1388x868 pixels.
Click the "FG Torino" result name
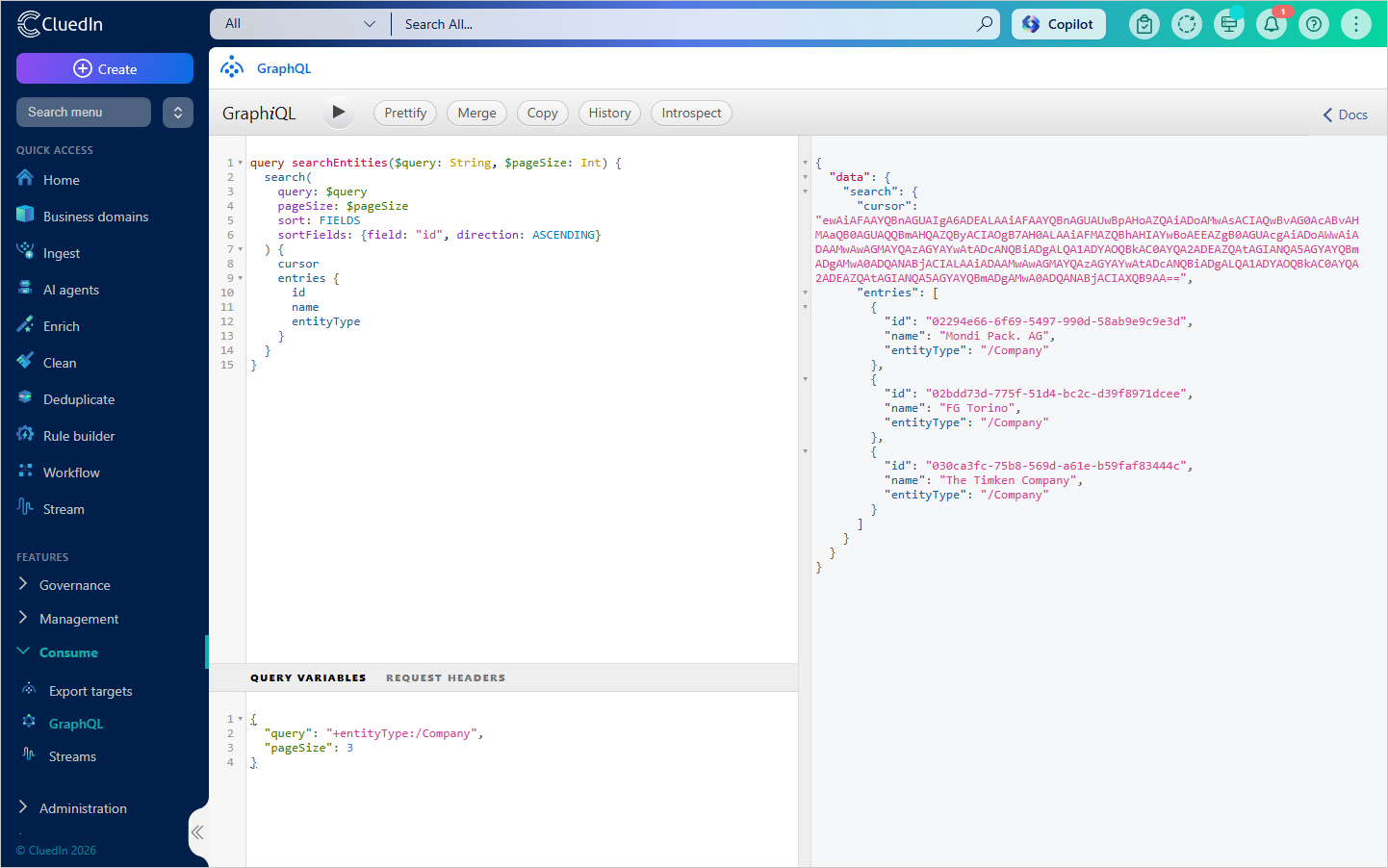977,408
